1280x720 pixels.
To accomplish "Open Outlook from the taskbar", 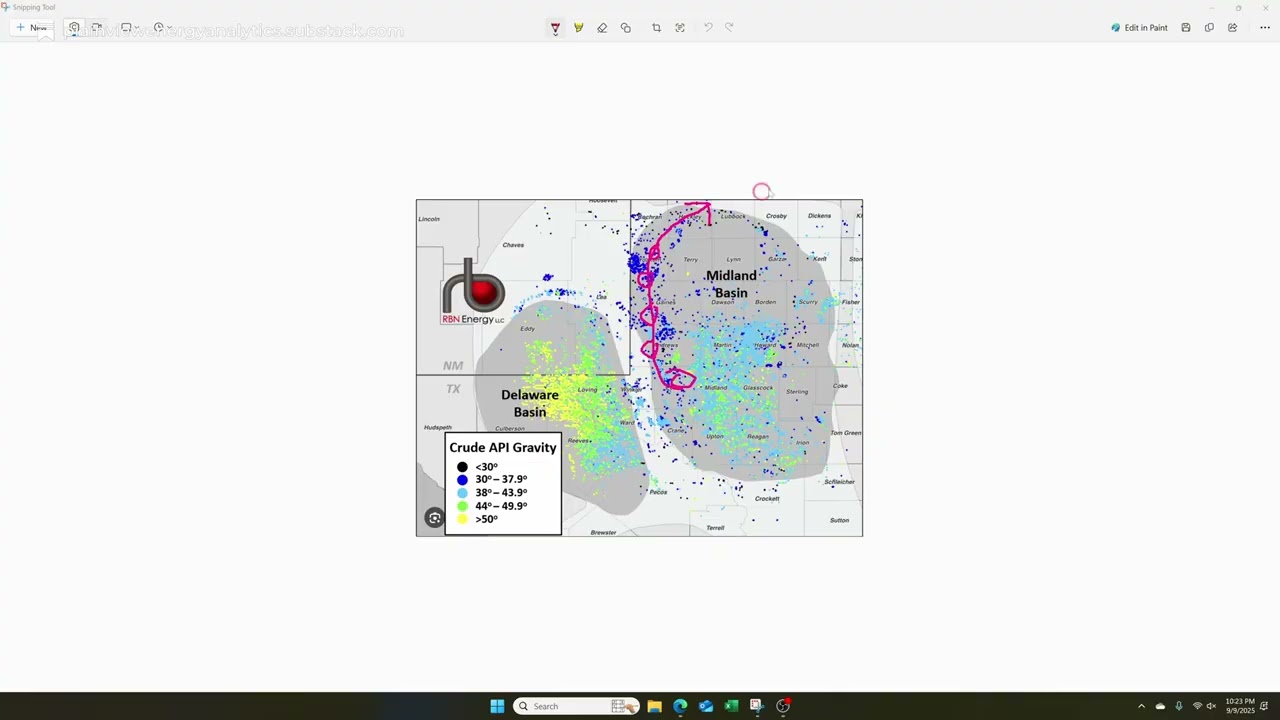I will [706, 706].
